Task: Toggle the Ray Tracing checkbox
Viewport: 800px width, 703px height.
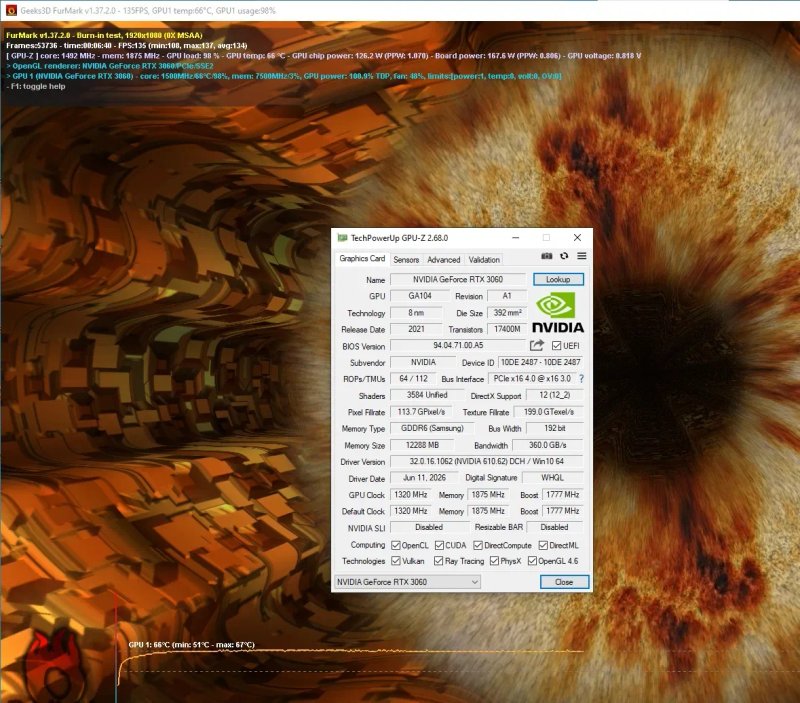Action: 438,561
